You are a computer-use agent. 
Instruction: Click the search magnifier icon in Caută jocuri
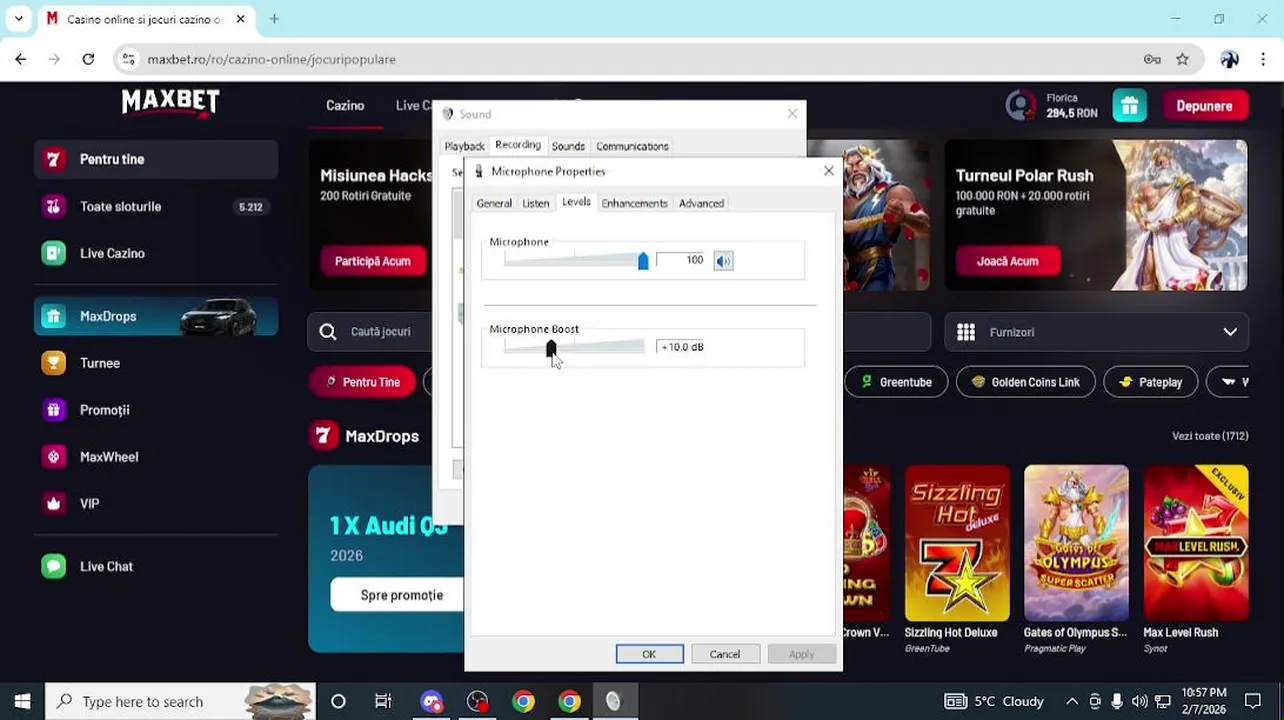(x=328, y=332)
